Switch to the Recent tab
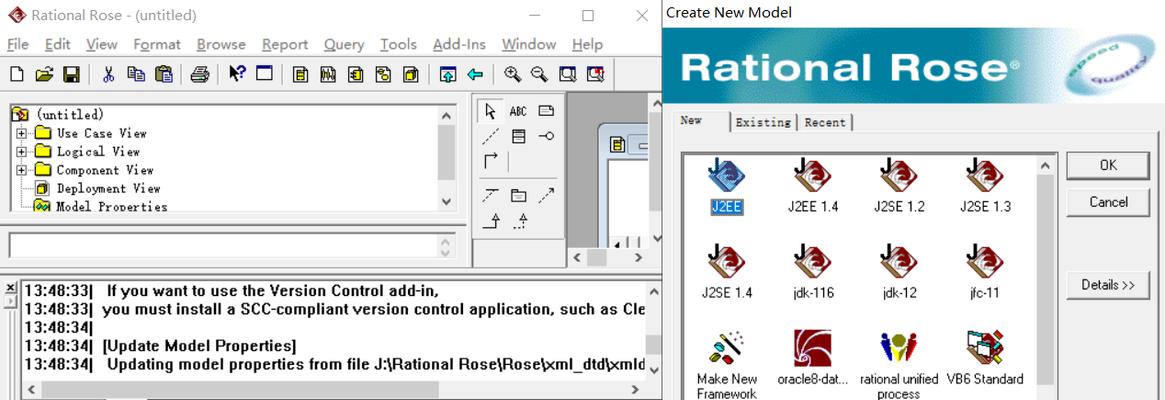Viewport: 1165px width, 400px height. pyautogui.click(x=825, y=123)
